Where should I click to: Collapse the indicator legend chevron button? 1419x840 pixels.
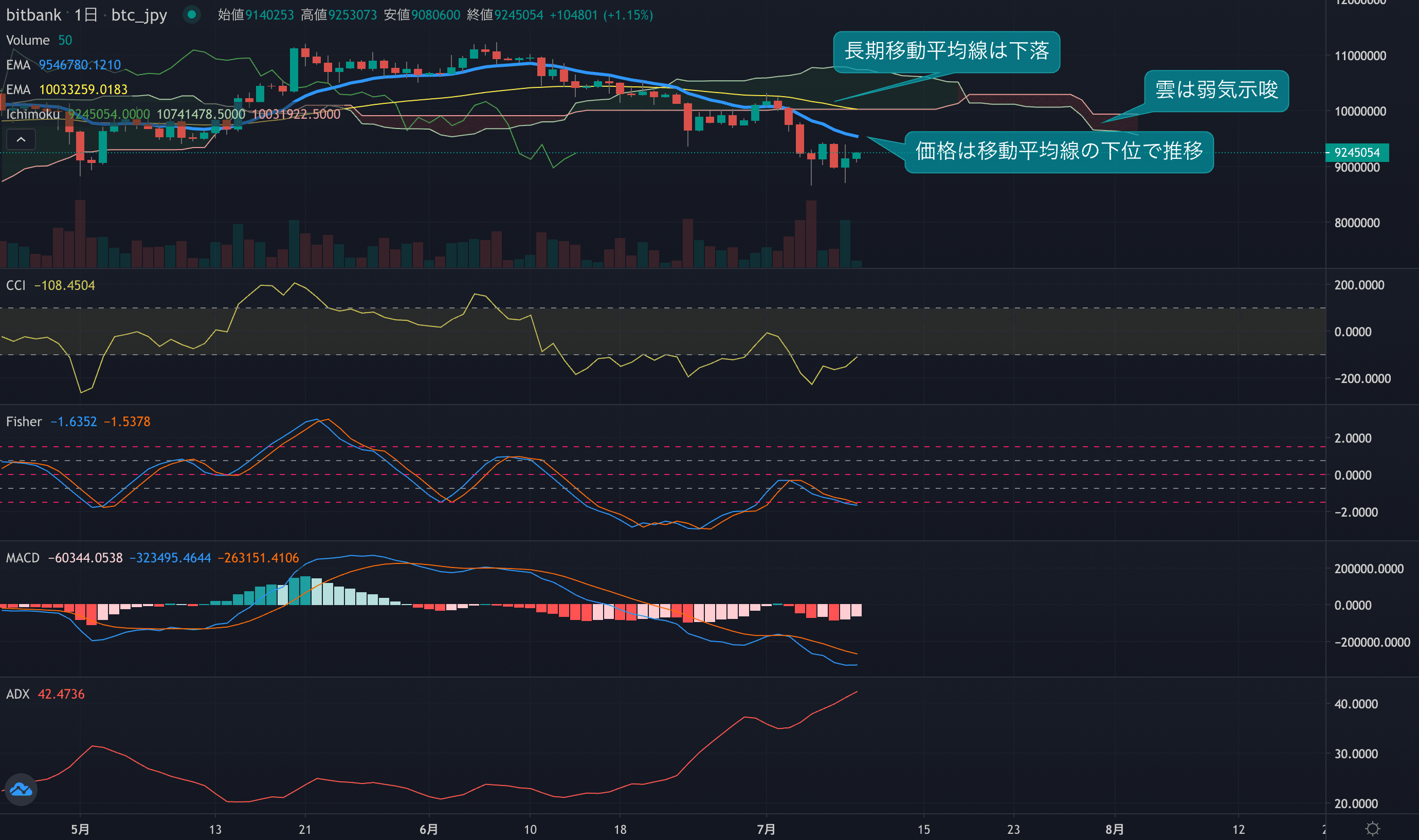click(21, 139)
